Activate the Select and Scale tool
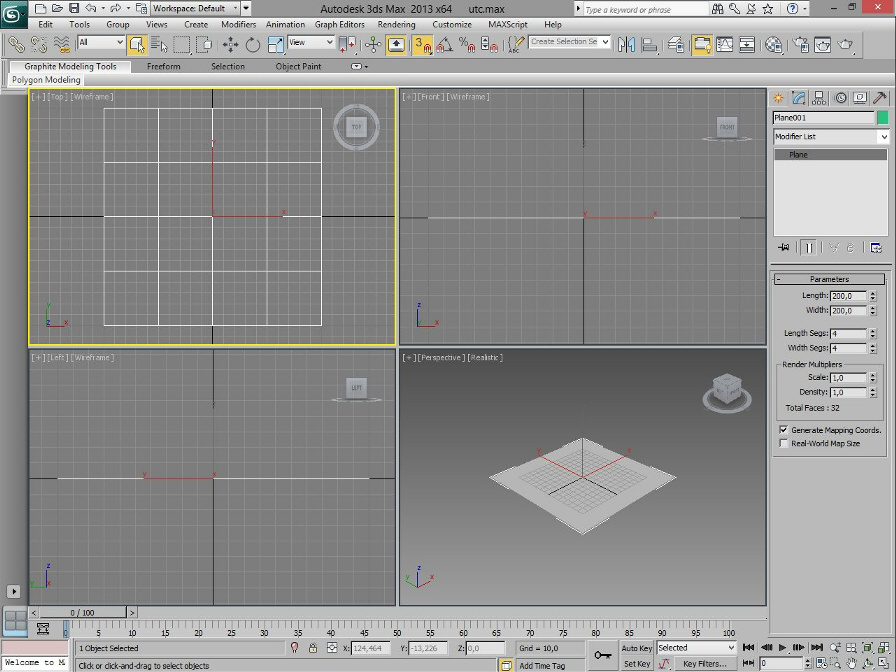Screen dimensions: 896x672 [x=275, y=45]
